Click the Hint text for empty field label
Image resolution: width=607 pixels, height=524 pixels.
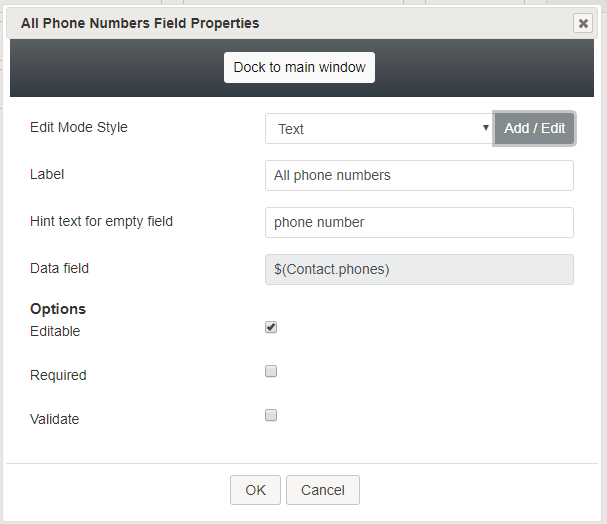pos(101,221)
